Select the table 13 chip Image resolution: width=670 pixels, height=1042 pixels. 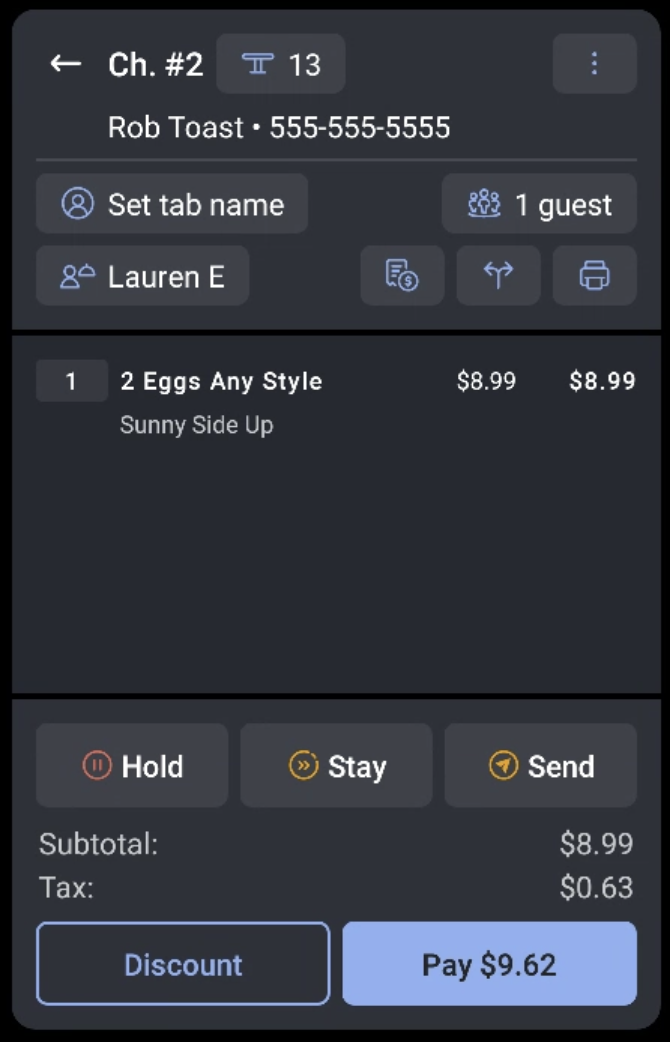pyautogui.click(x=281, y=63)
